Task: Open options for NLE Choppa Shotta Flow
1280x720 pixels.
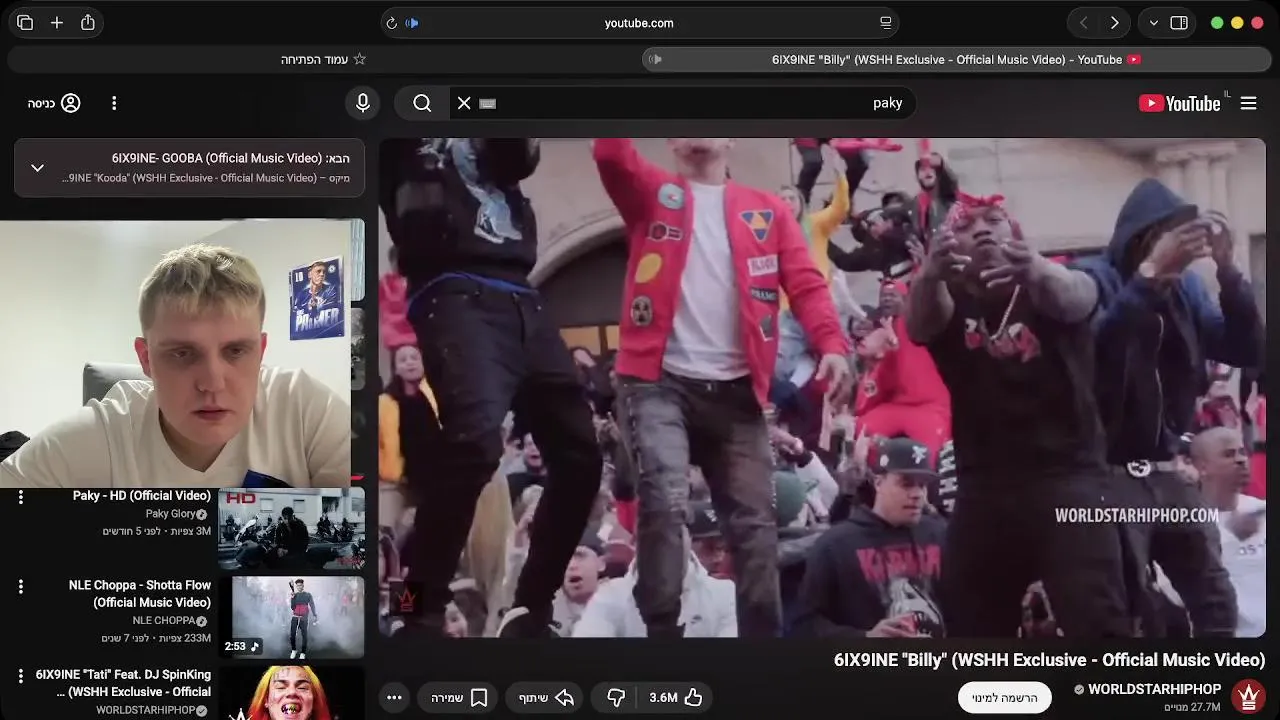Action: 20,586
